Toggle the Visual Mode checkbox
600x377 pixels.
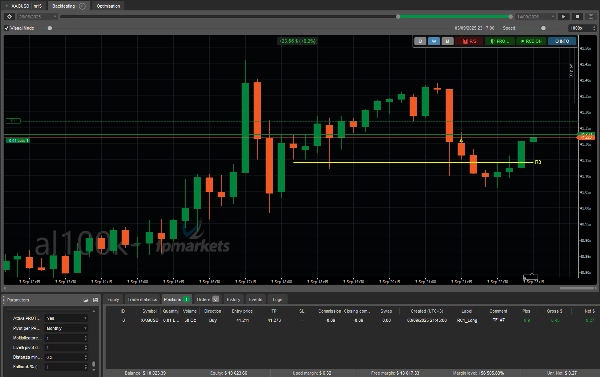pos(7,28)
